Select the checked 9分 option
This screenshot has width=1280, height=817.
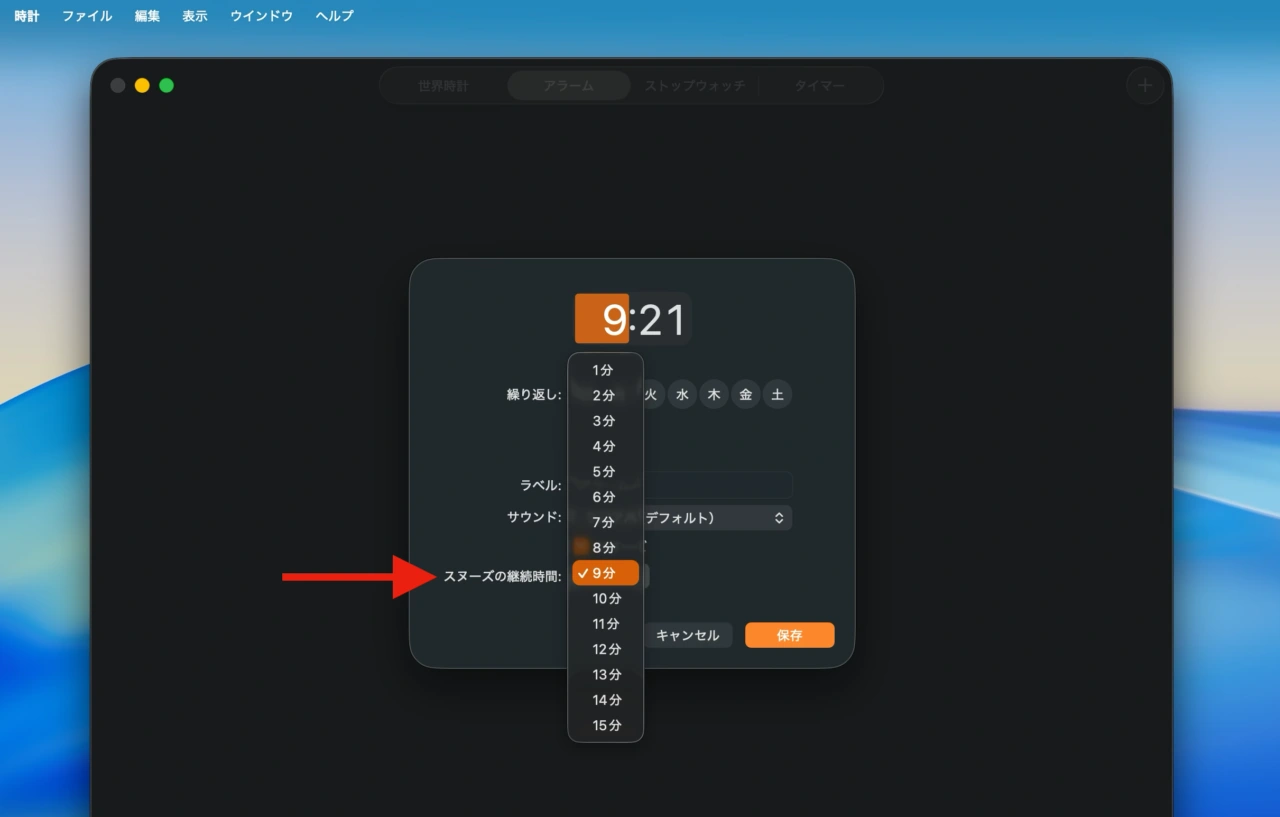605,574
